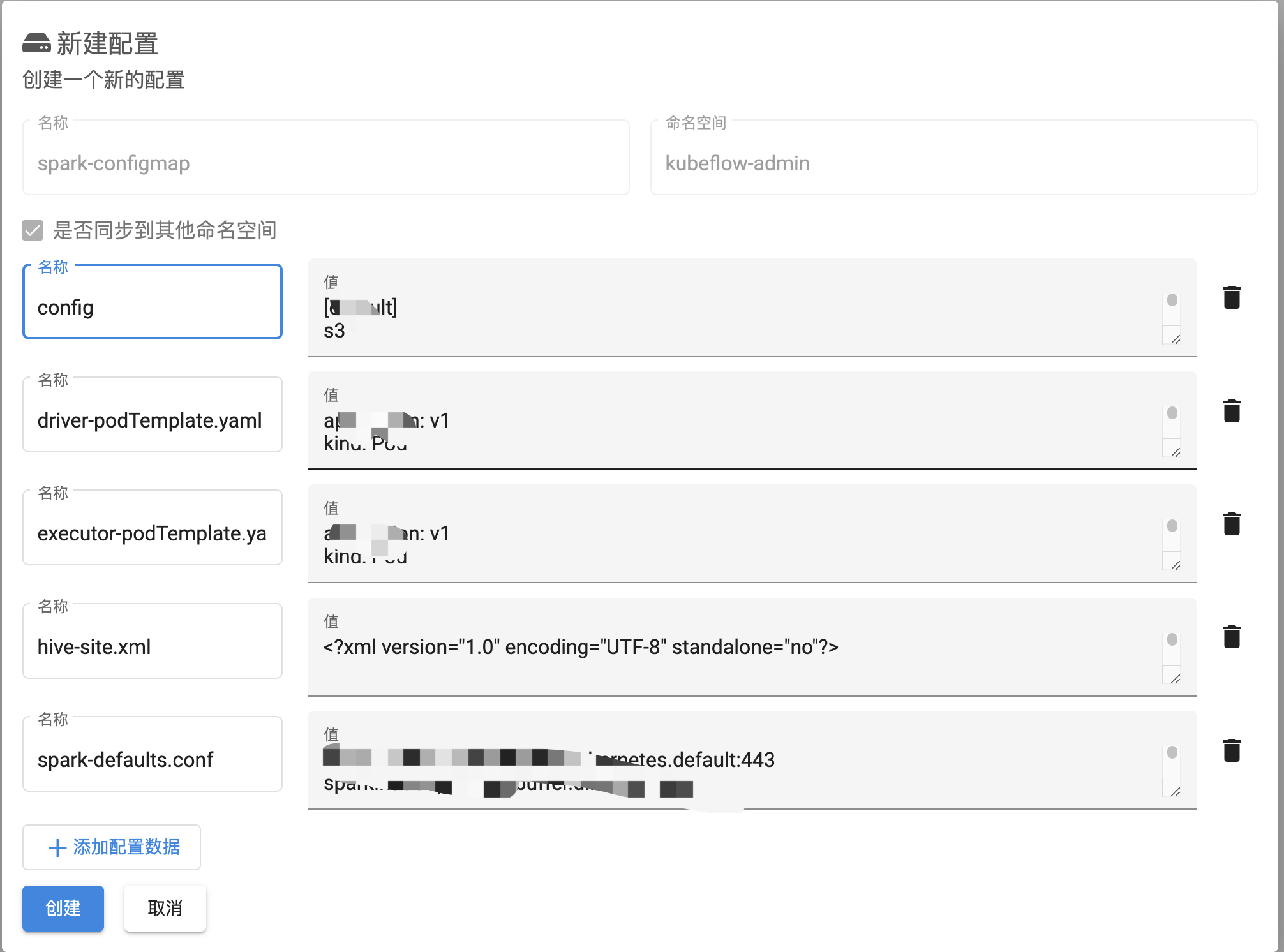Click the spark-configmap name field
Viewport: 1284px width, 952px height.
(325, 163)
